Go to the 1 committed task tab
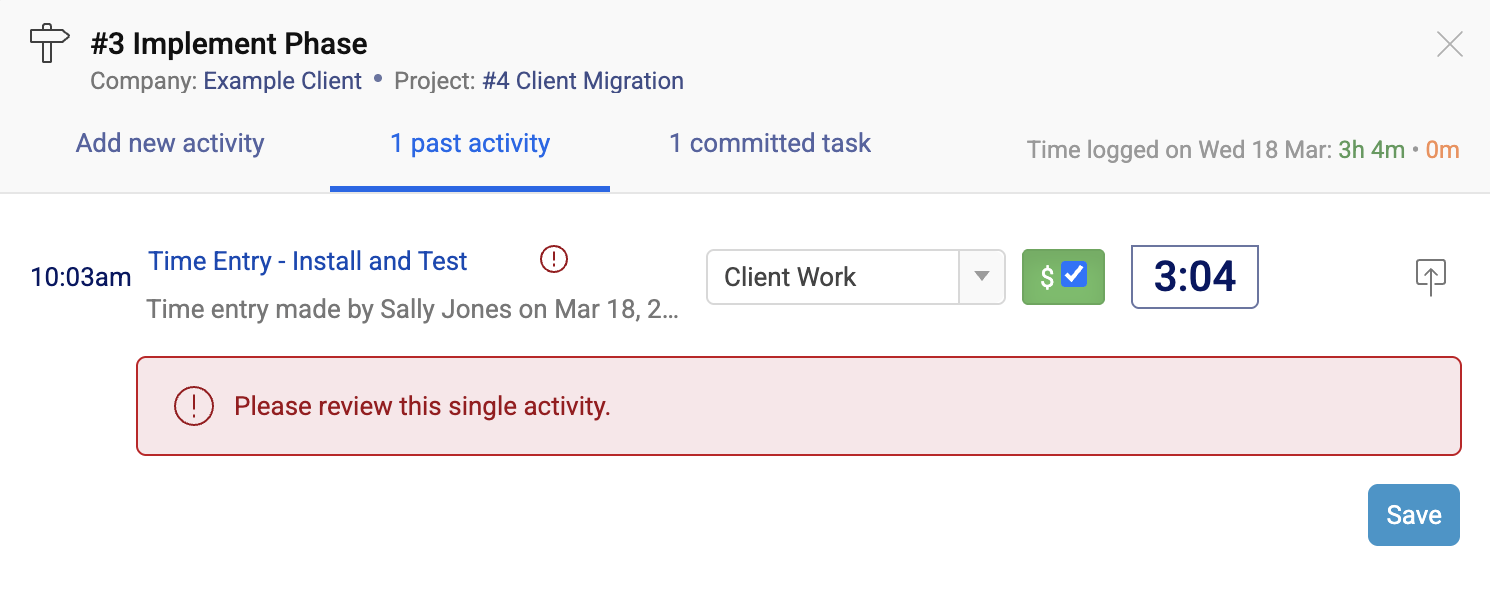This screenshot has height=612, width=1490. [770, 143]
